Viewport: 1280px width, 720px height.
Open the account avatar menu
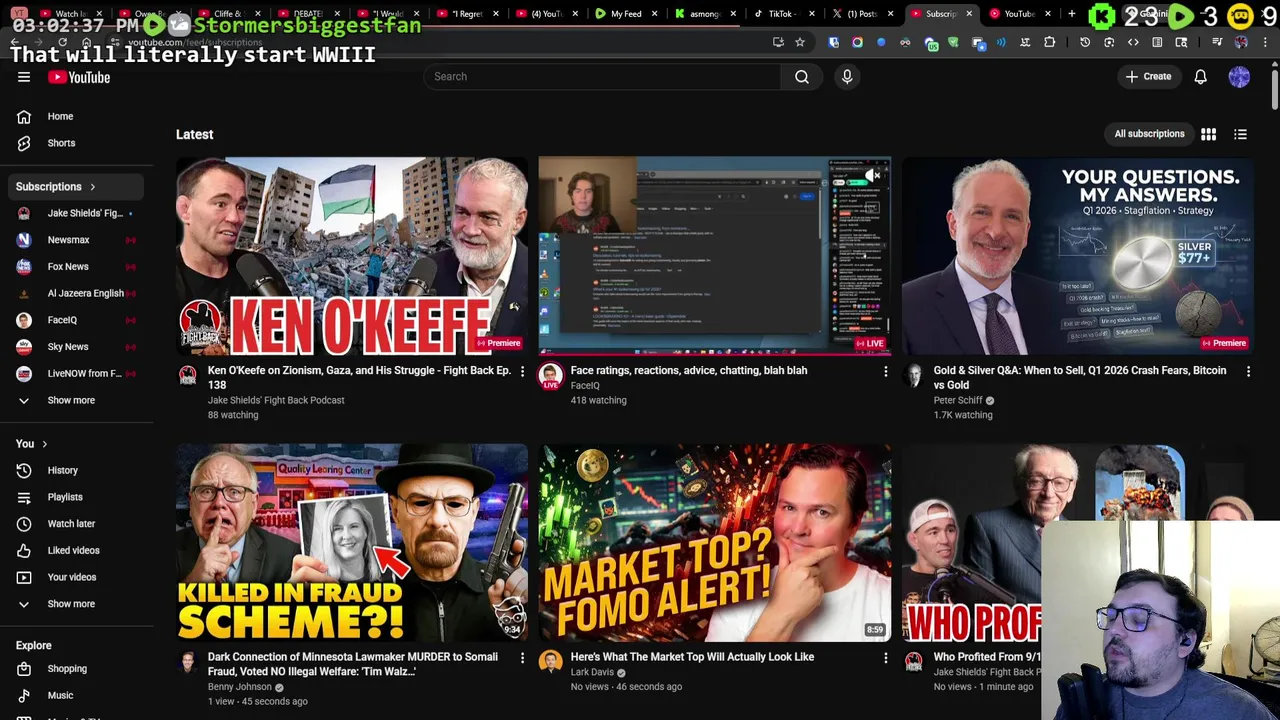tap(1239, 77)
